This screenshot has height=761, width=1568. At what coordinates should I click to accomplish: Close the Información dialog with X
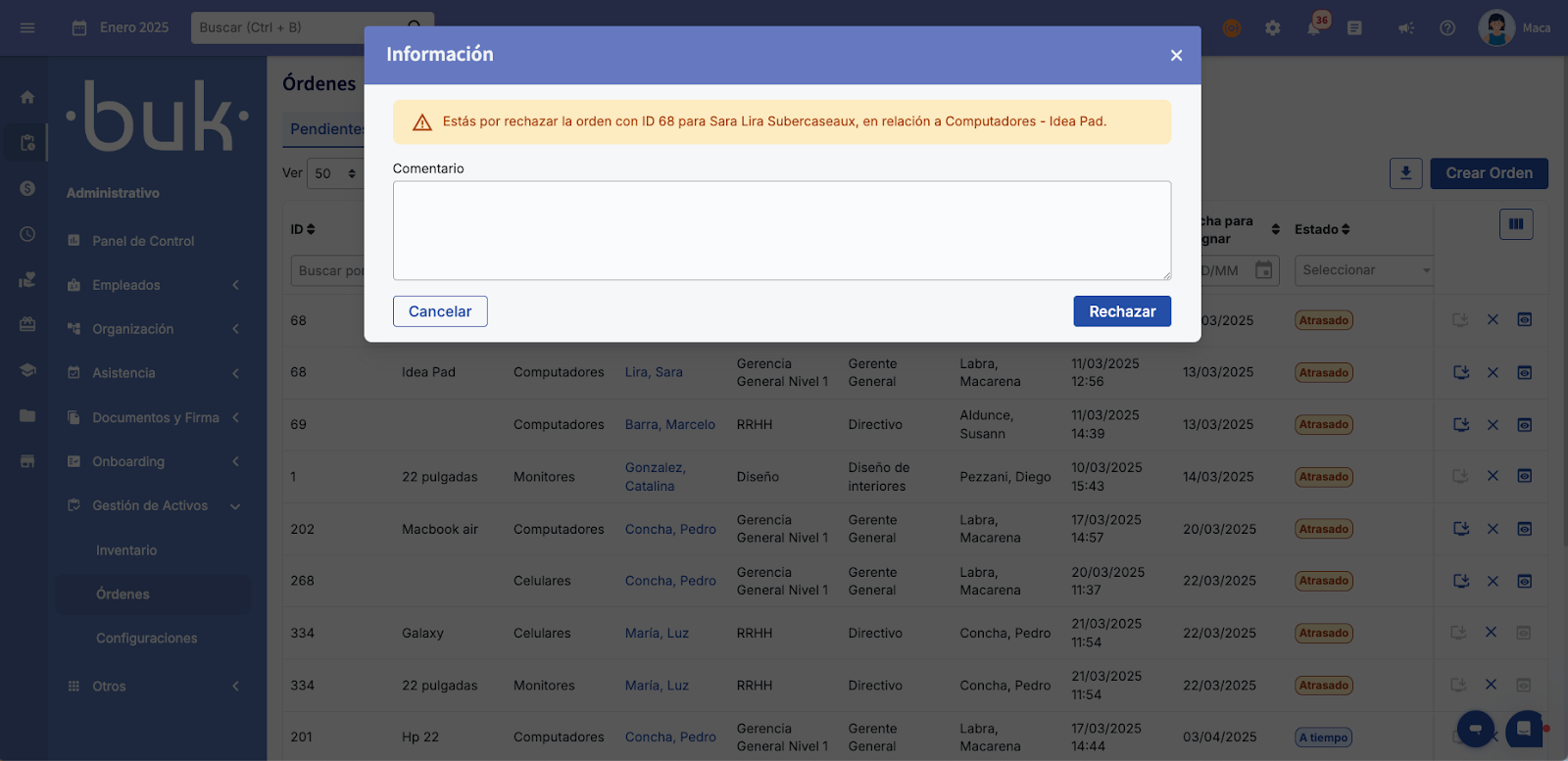[x=1176, y=56]
